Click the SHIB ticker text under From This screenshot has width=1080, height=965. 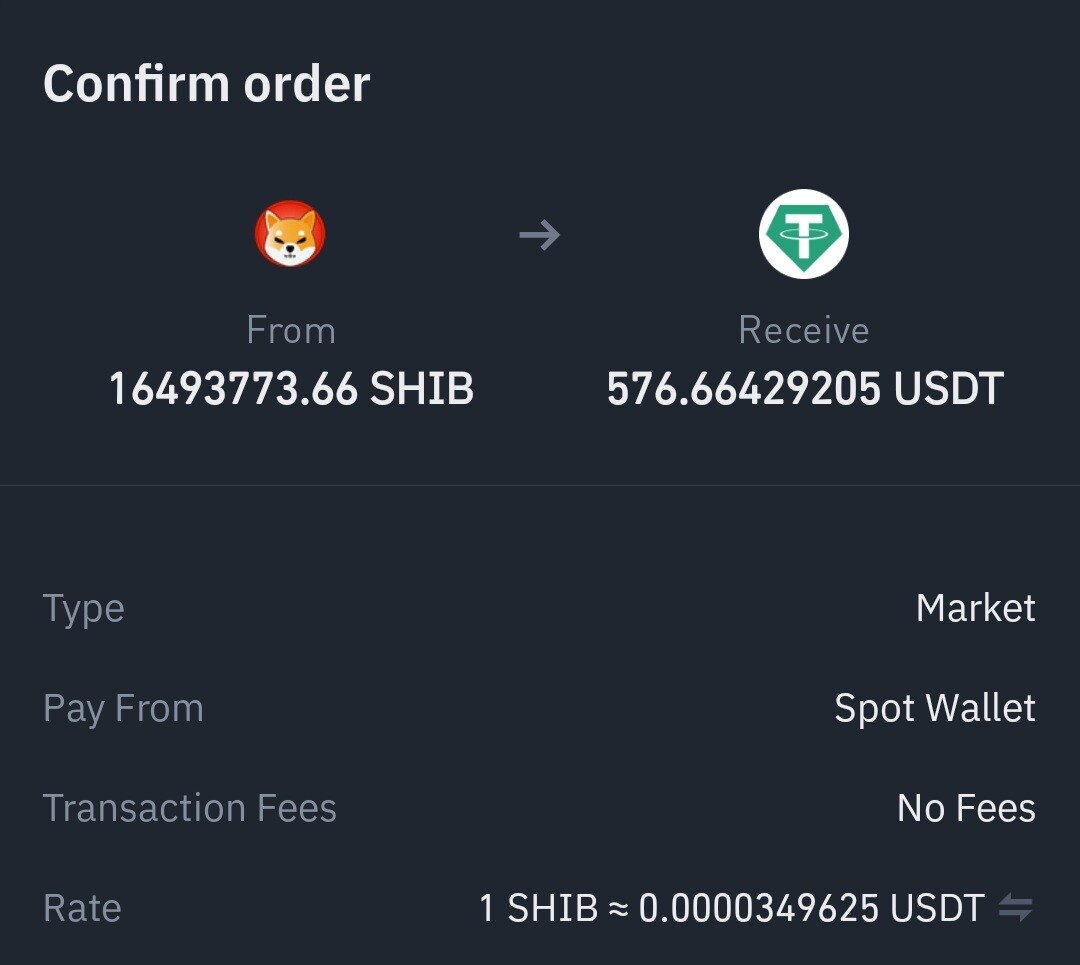422,388
